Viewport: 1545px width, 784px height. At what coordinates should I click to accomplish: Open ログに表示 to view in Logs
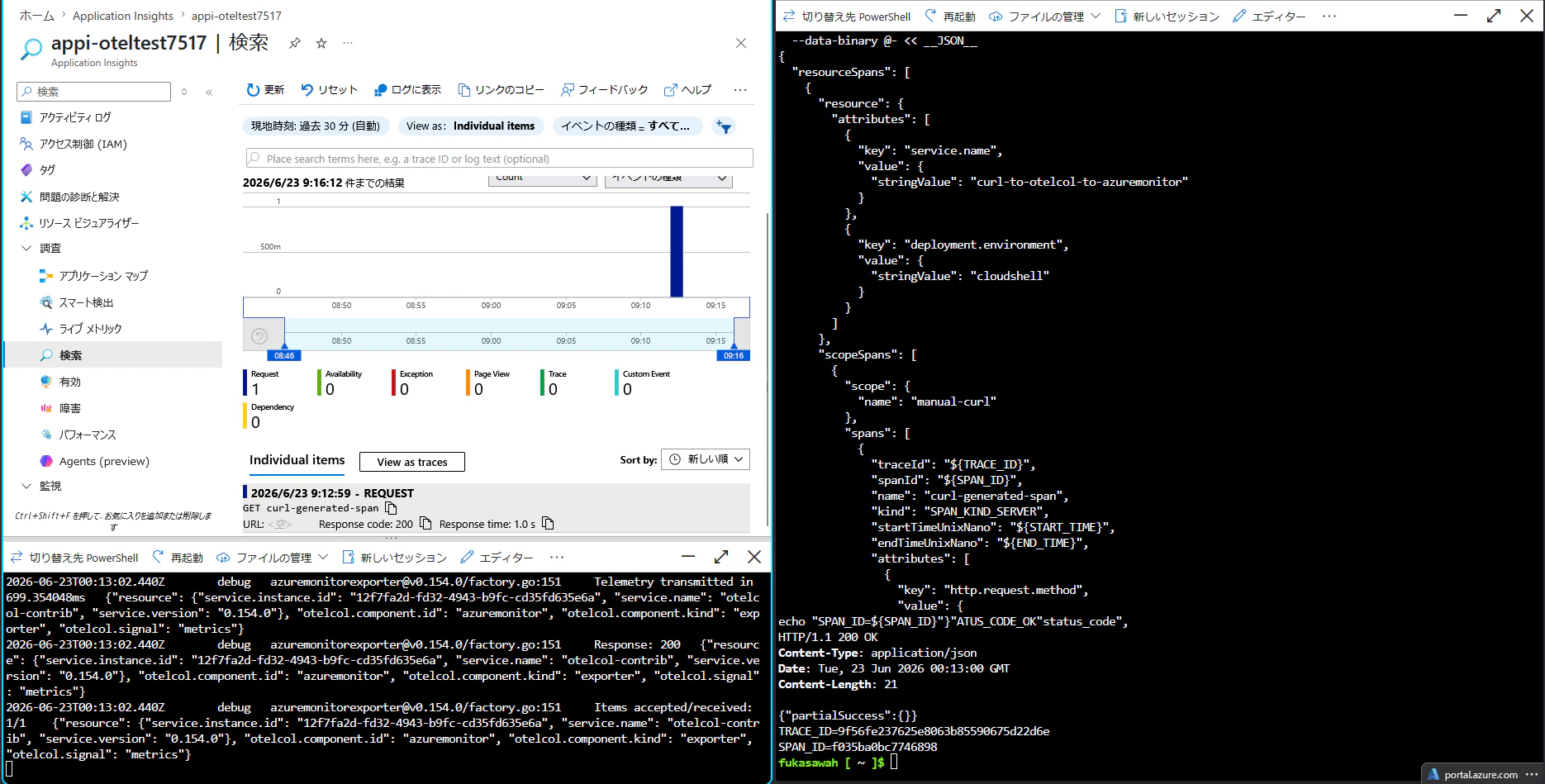[407, 90]
